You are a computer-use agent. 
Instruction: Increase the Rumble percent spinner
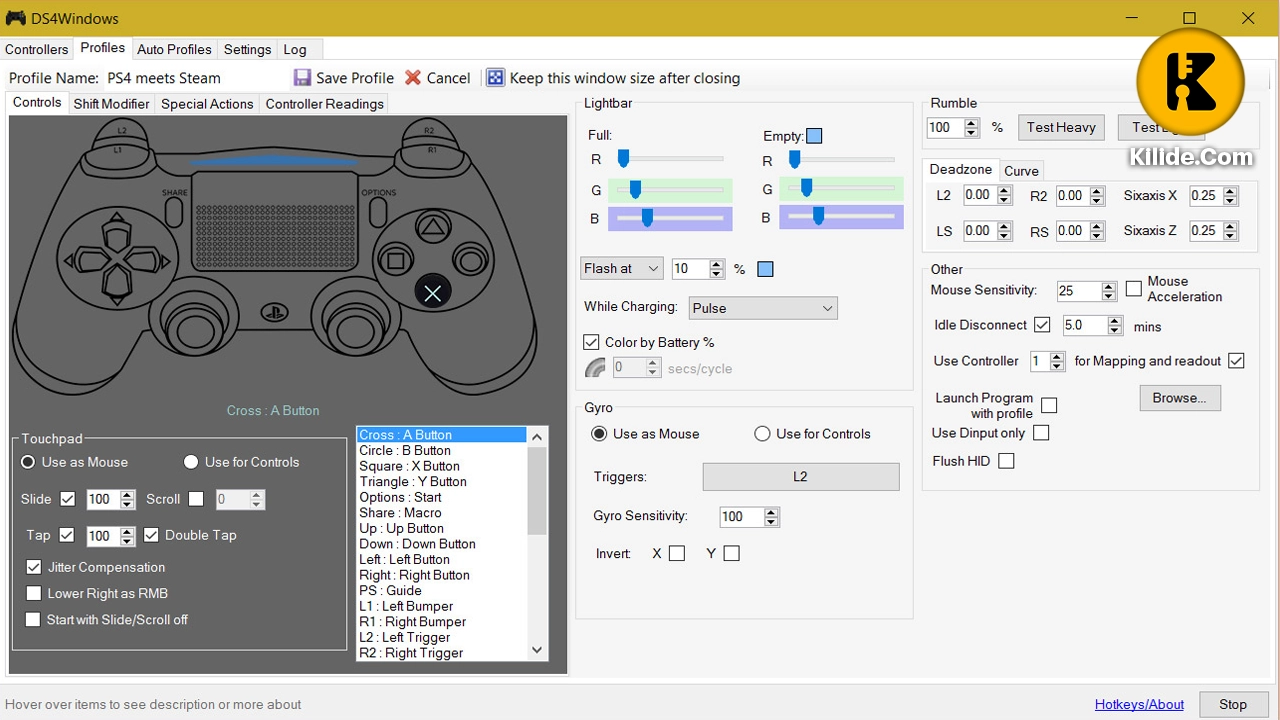[x=971, y=123]
